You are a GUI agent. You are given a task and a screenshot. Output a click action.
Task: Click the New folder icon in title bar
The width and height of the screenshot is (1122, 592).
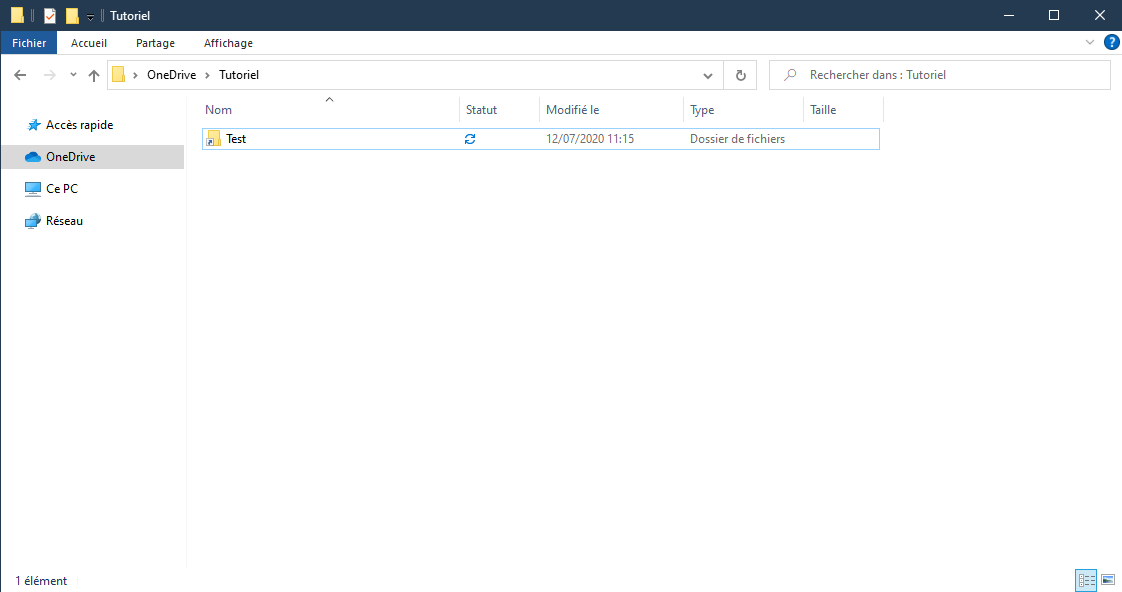(x=72, y=16)
